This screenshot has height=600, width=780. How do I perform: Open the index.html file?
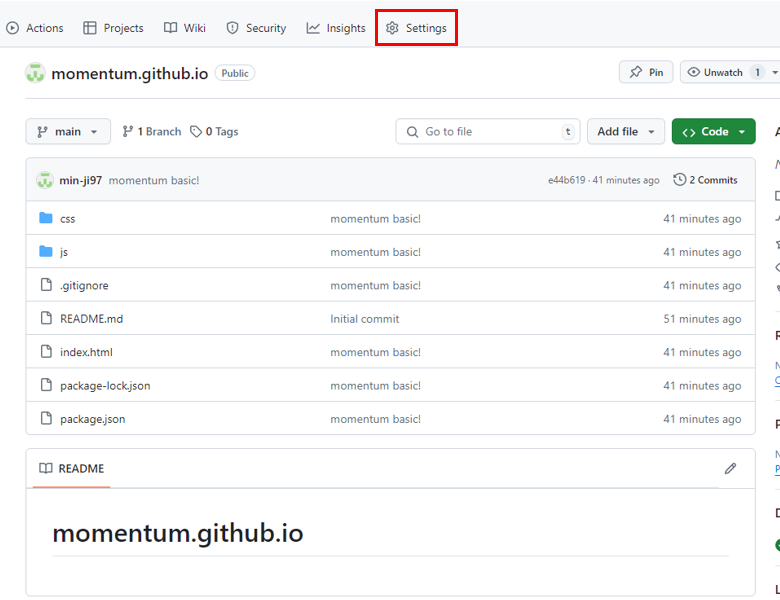[x=86, y=352]
